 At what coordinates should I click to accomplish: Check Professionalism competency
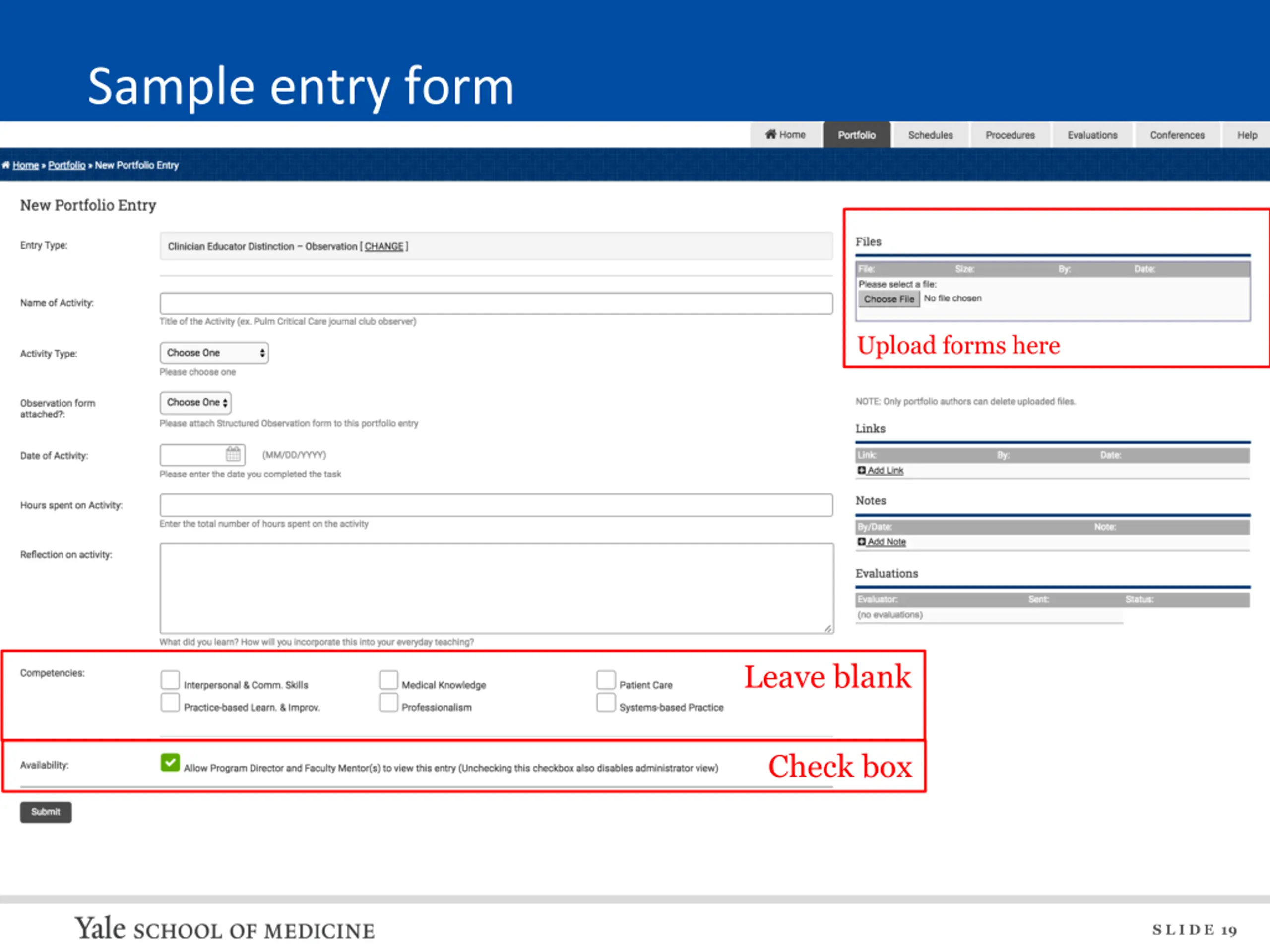coord(389,703)
